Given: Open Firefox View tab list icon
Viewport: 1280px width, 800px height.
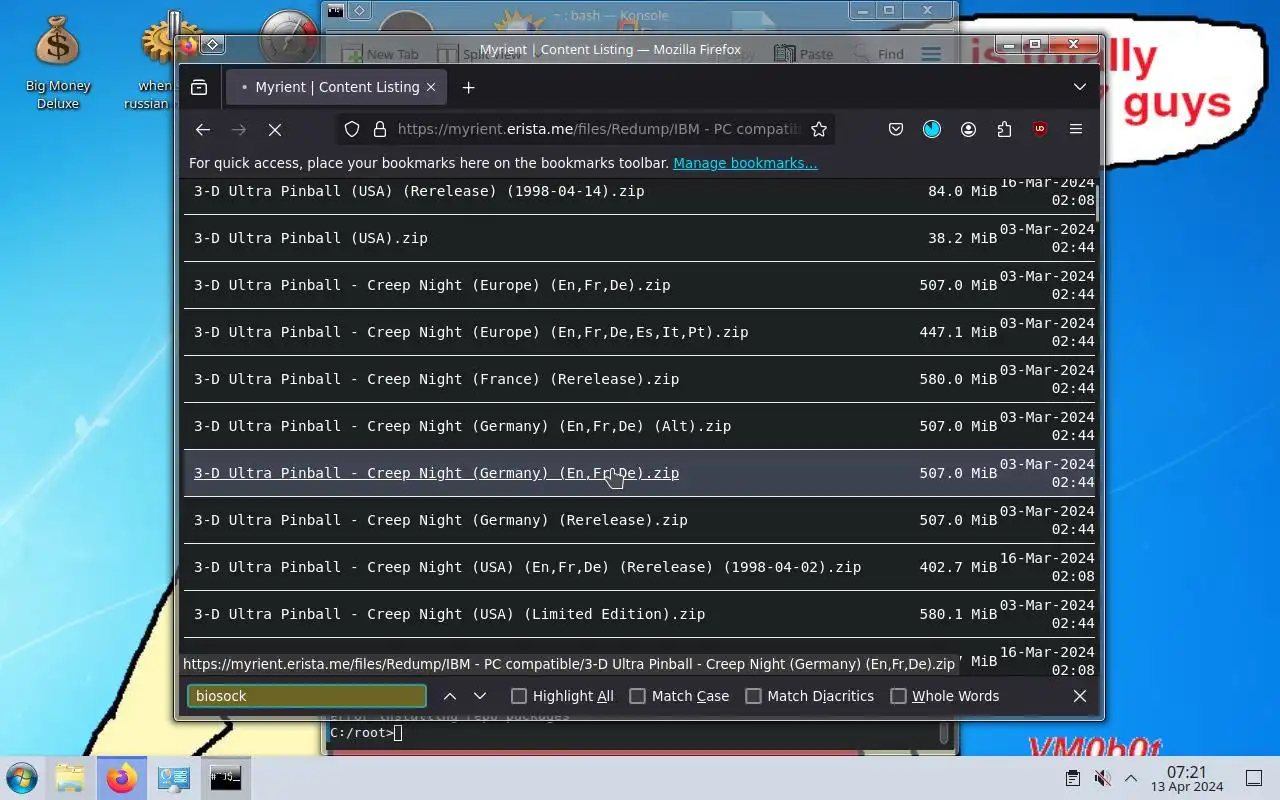Looking at the screenshot, I should click(x=199, y=87).
